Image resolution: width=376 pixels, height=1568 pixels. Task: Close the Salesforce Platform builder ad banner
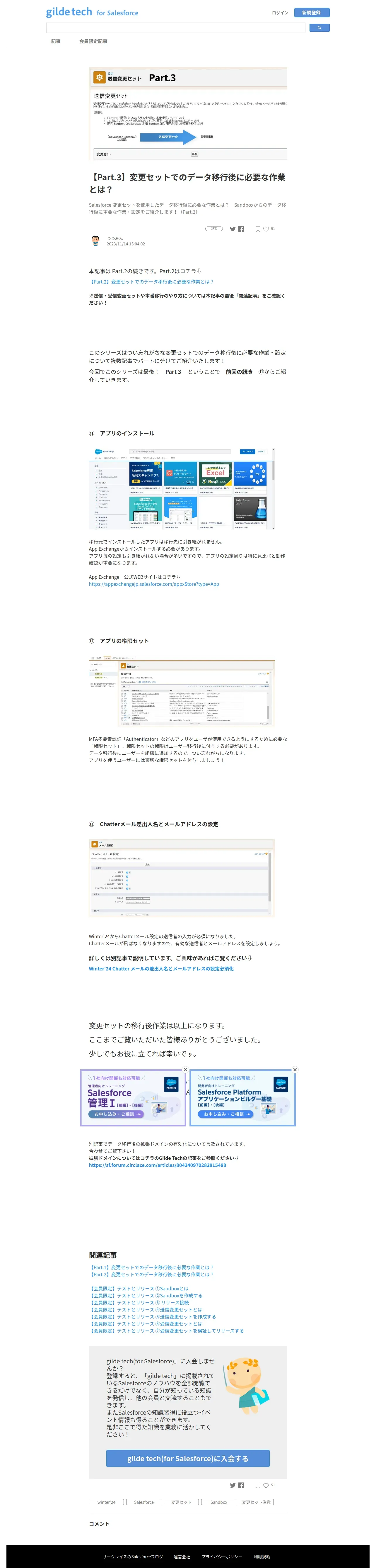pos(295,1070)
